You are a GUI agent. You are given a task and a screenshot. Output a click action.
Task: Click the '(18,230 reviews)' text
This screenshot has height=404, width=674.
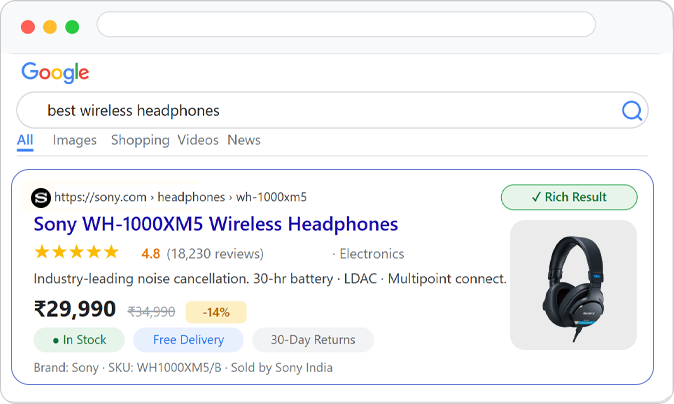[x=215, y=254]
